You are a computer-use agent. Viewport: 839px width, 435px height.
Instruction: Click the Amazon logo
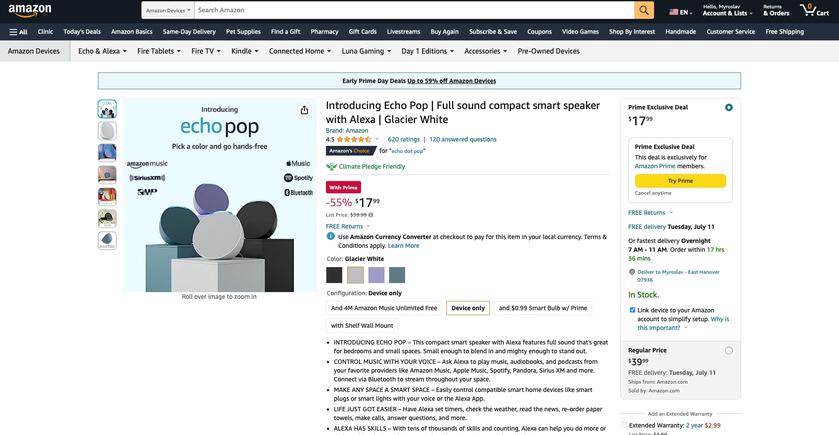point(29,11)
